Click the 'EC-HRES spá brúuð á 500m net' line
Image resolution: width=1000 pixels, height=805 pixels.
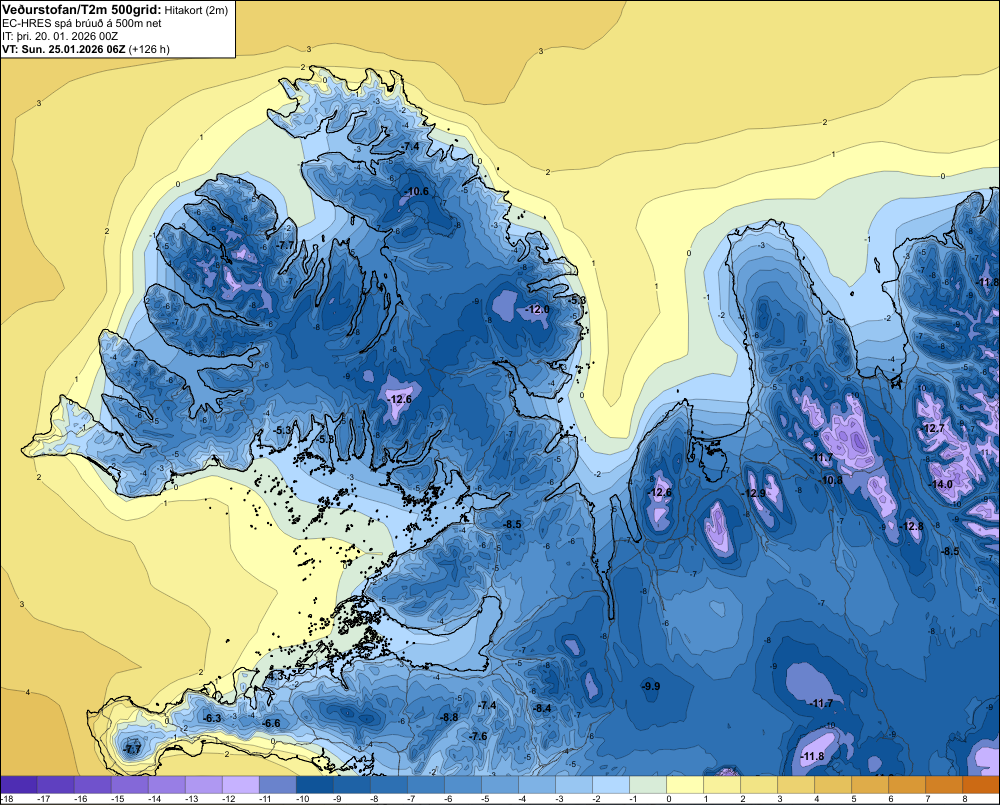coord(82,23)
